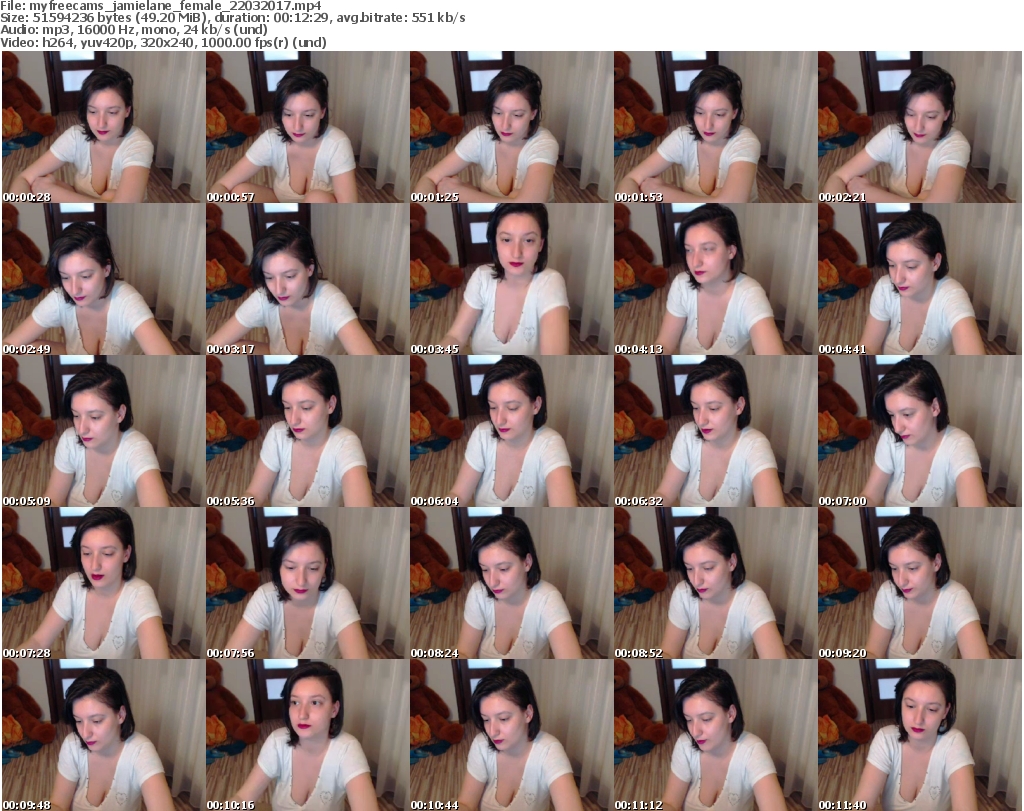Select the thumbnail timestamped 00:09:48
Viewport: 1024px width, 811px height.
click(103, 735)
